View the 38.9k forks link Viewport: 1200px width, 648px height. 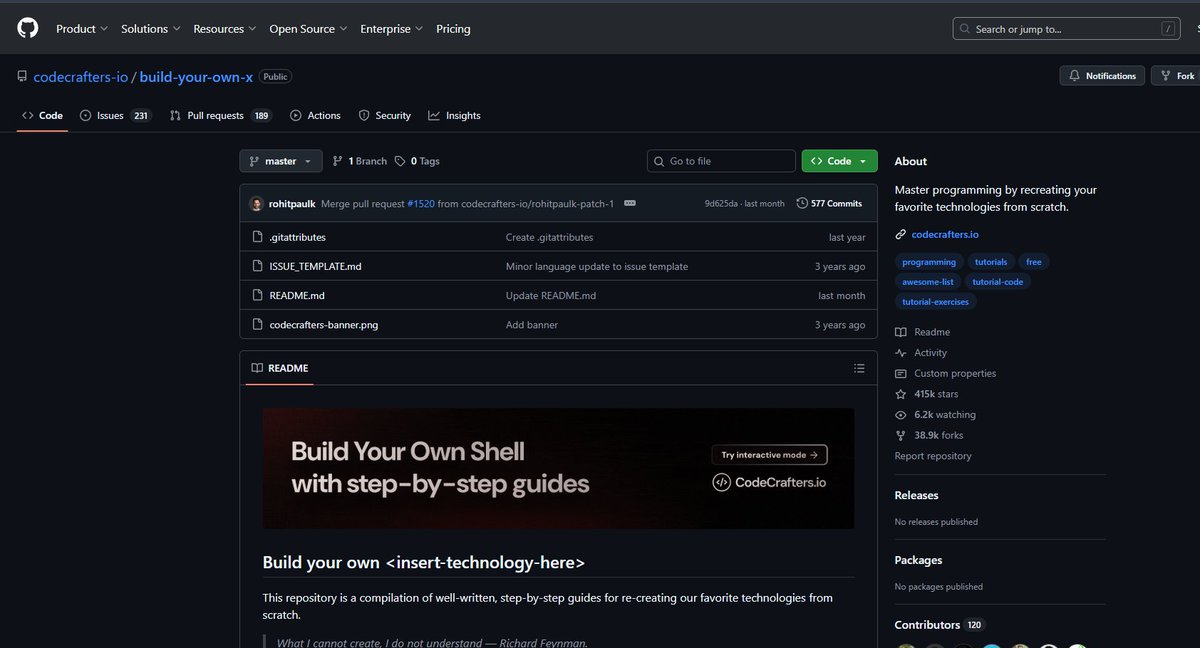point(929,435)
